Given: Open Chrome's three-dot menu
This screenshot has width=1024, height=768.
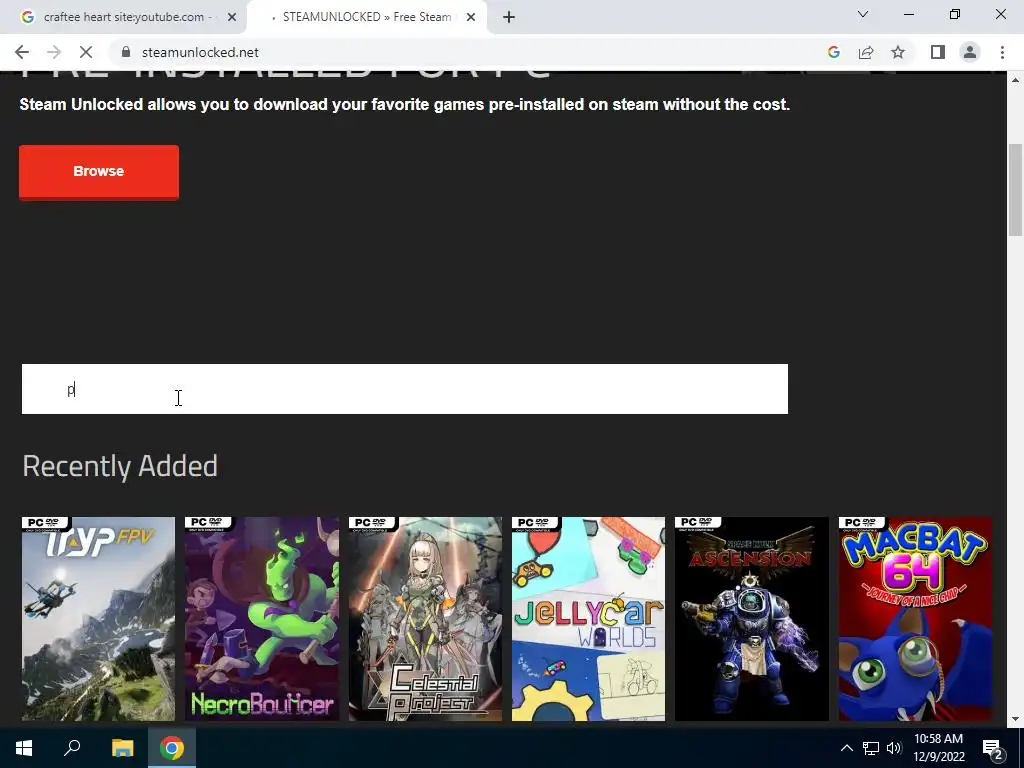Looking at the screenshot, I should [1002, 52].
